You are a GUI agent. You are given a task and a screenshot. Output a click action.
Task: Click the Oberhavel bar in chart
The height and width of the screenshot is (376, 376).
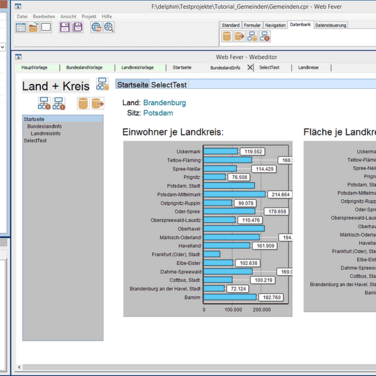234,229
